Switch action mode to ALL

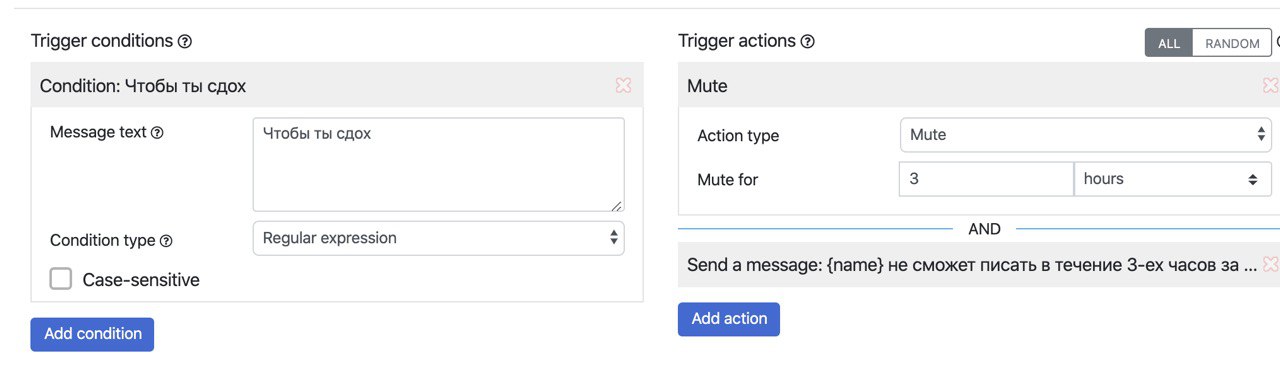(x=1169, y=43)
